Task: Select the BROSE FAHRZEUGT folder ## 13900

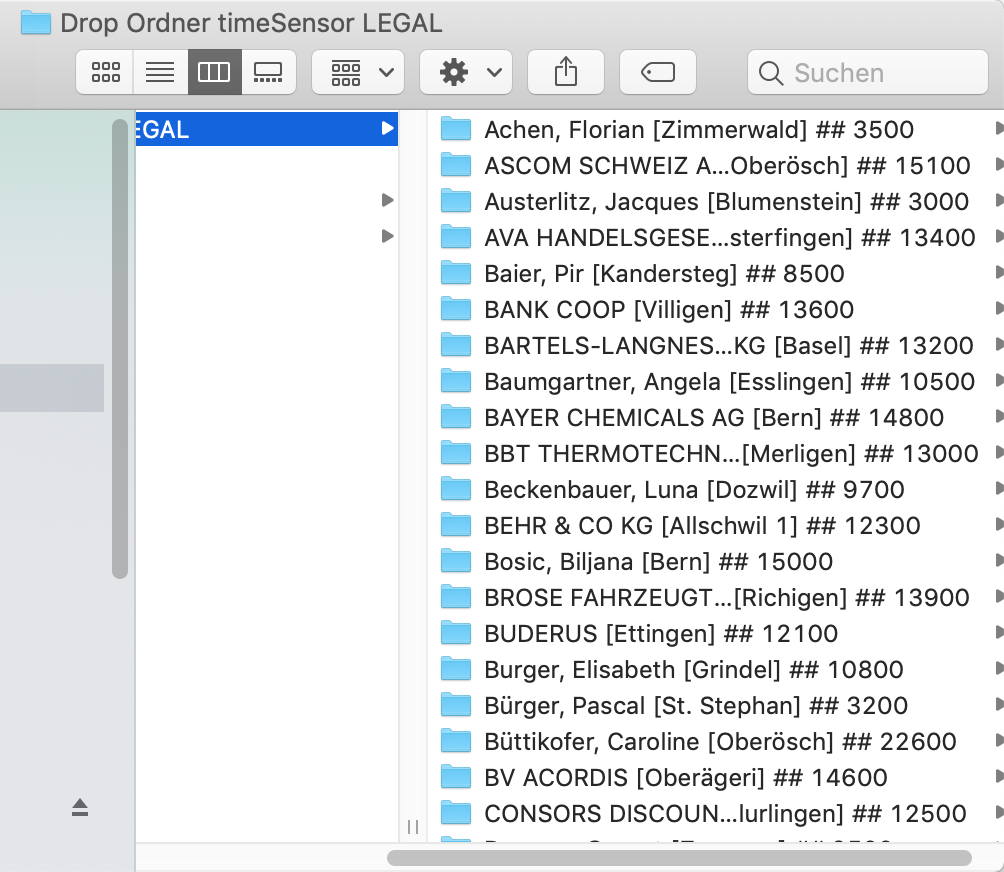Action: pos(717,597)
